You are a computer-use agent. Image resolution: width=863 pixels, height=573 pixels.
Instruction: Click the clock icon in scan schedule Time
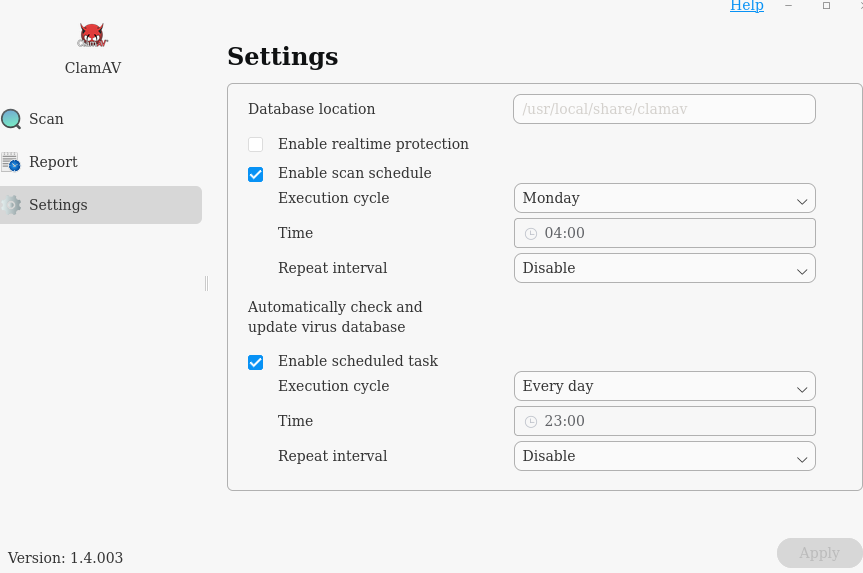point(531,234)
